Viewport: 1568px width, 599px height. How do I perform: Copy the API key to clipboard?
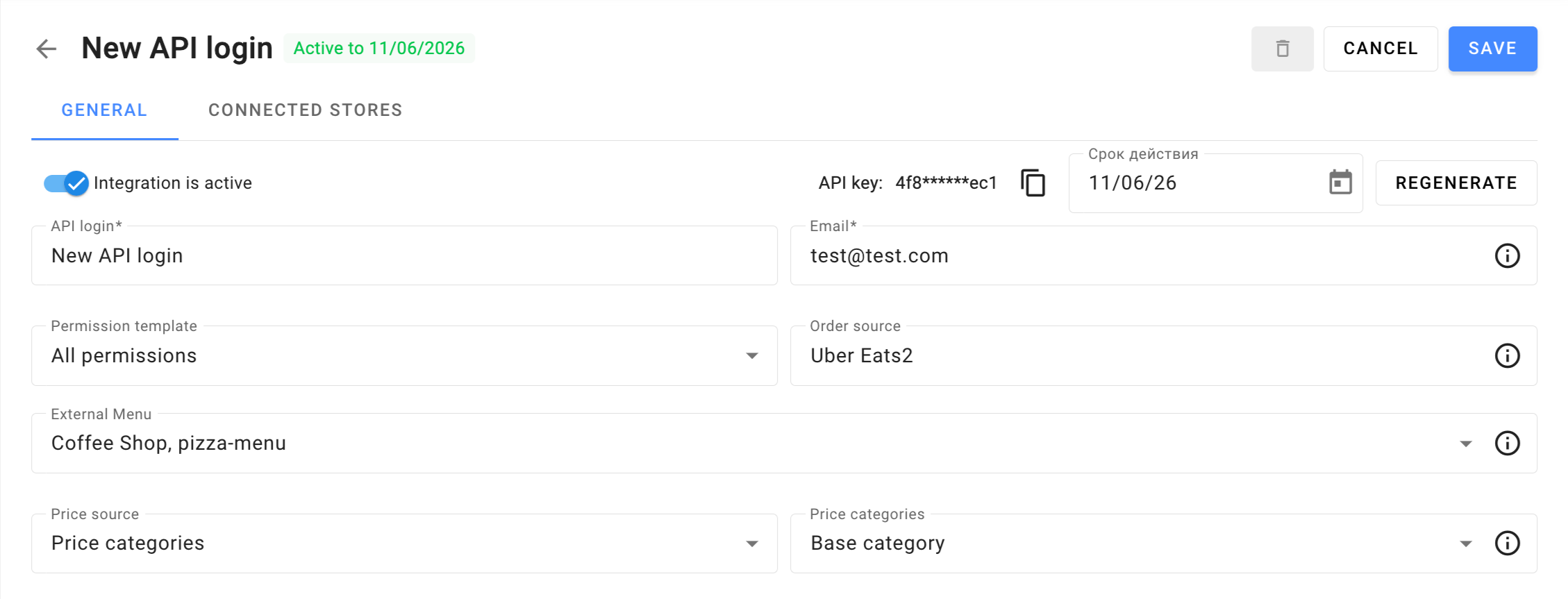click(x=1033, y=183)
